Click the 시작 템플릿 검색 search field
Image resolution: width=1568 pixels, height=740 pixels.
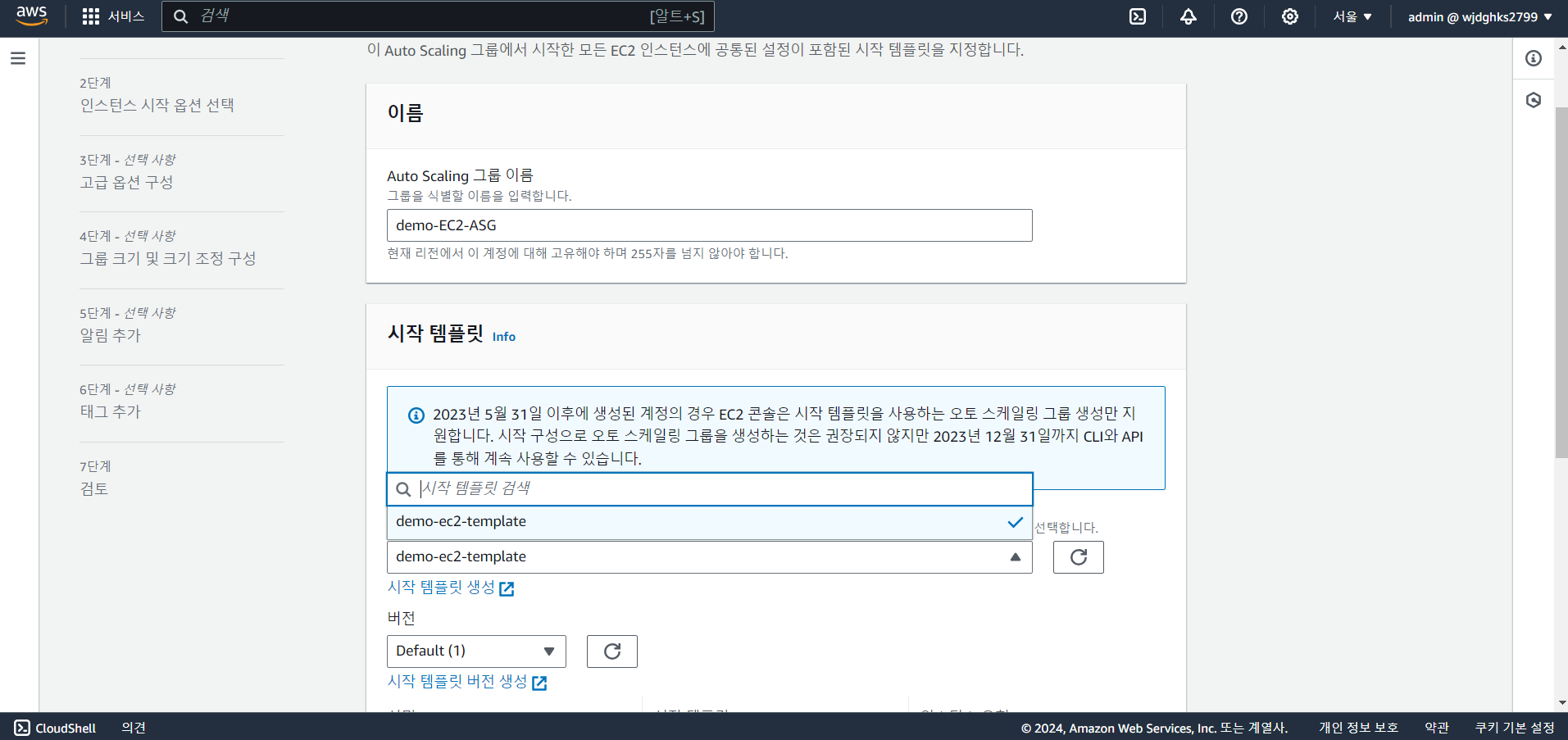tap(710, 489)
